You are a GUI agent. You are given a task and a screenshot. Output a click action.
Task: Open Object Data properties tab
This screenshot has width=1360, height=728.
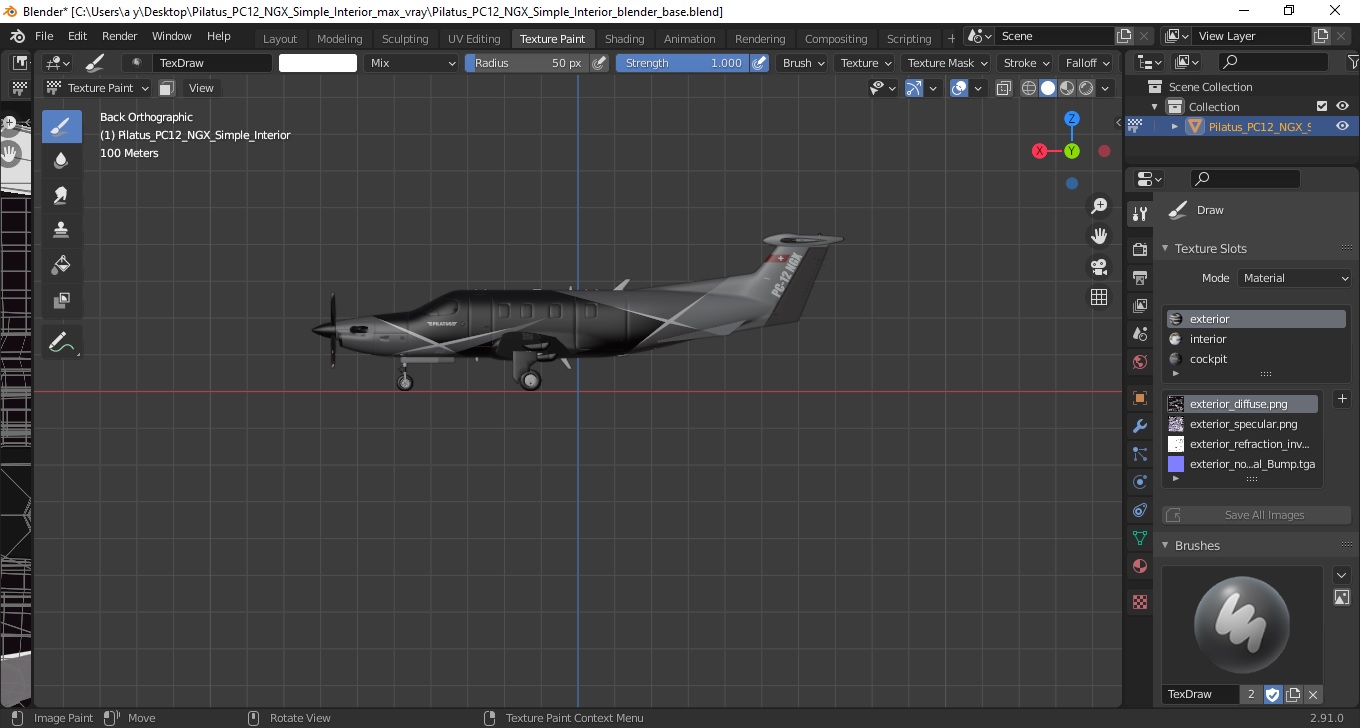(x=1139, y=538)
